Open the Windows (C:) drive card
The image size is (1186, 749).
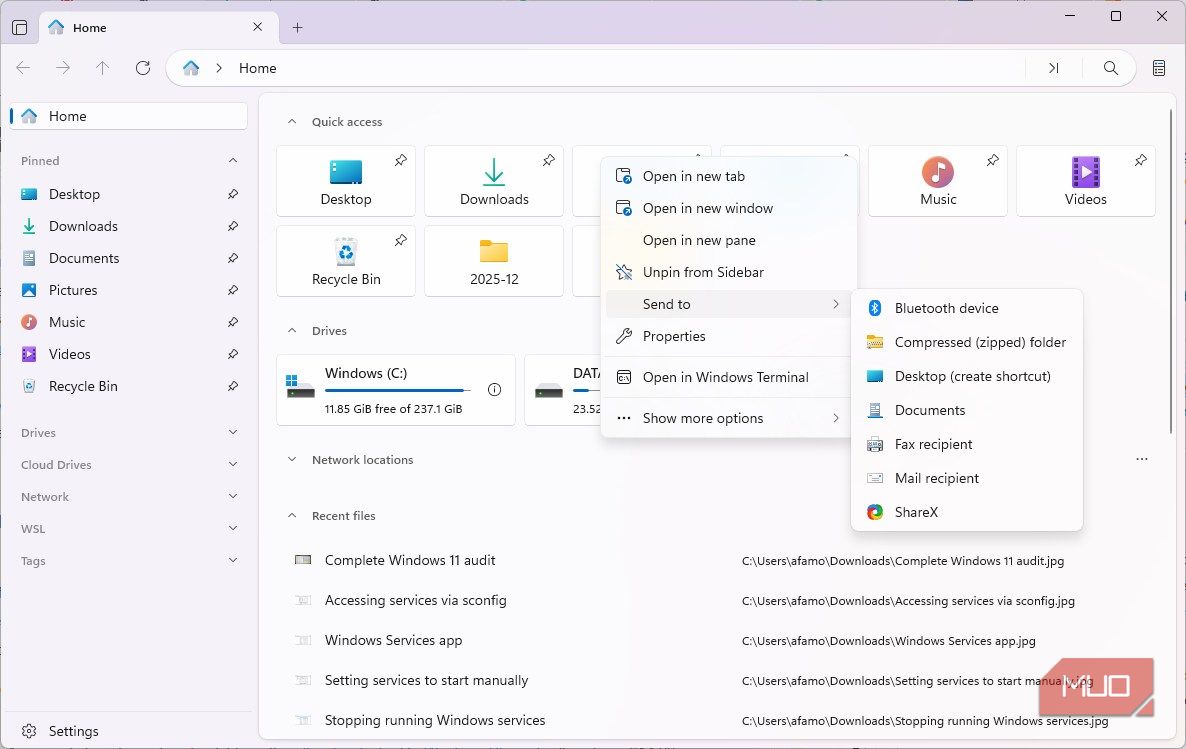(396, 390)
